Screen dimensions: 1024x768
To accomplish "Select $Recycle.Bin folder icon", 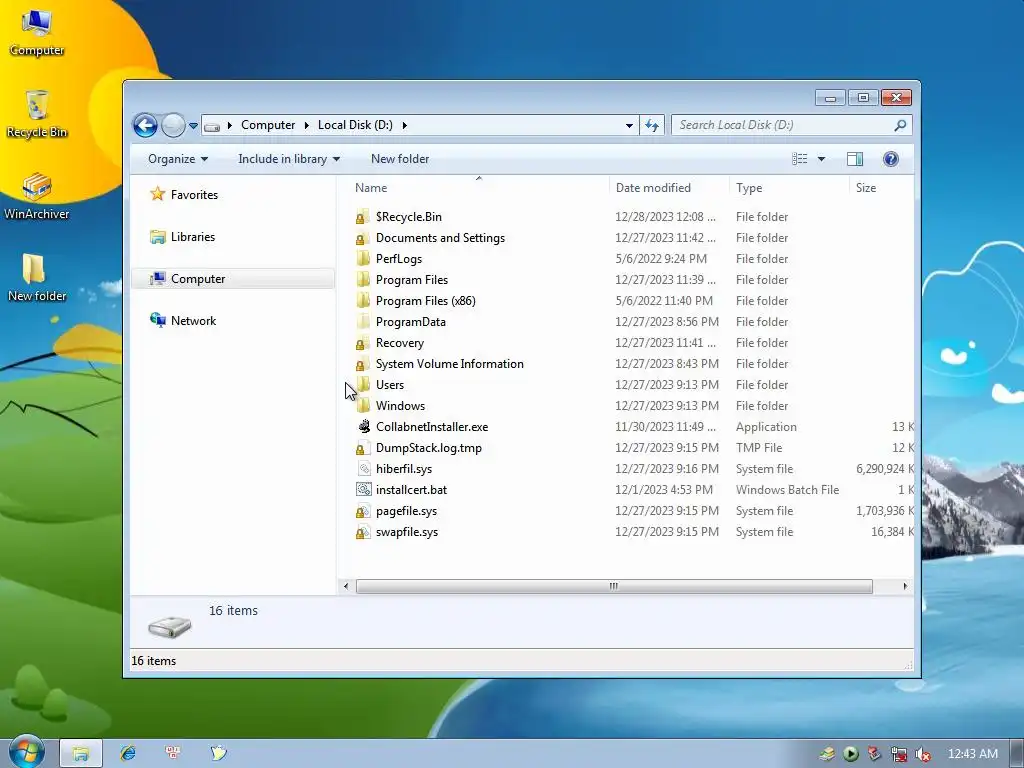I will (x=362, y=217).
